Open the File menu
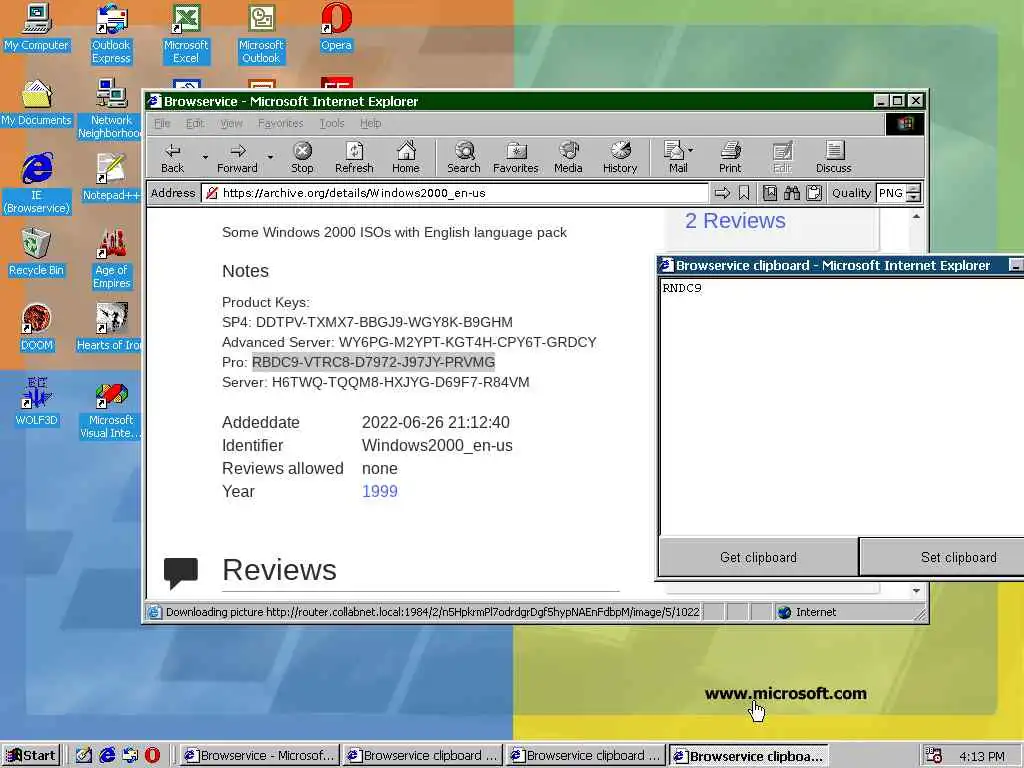 (162, 123)
